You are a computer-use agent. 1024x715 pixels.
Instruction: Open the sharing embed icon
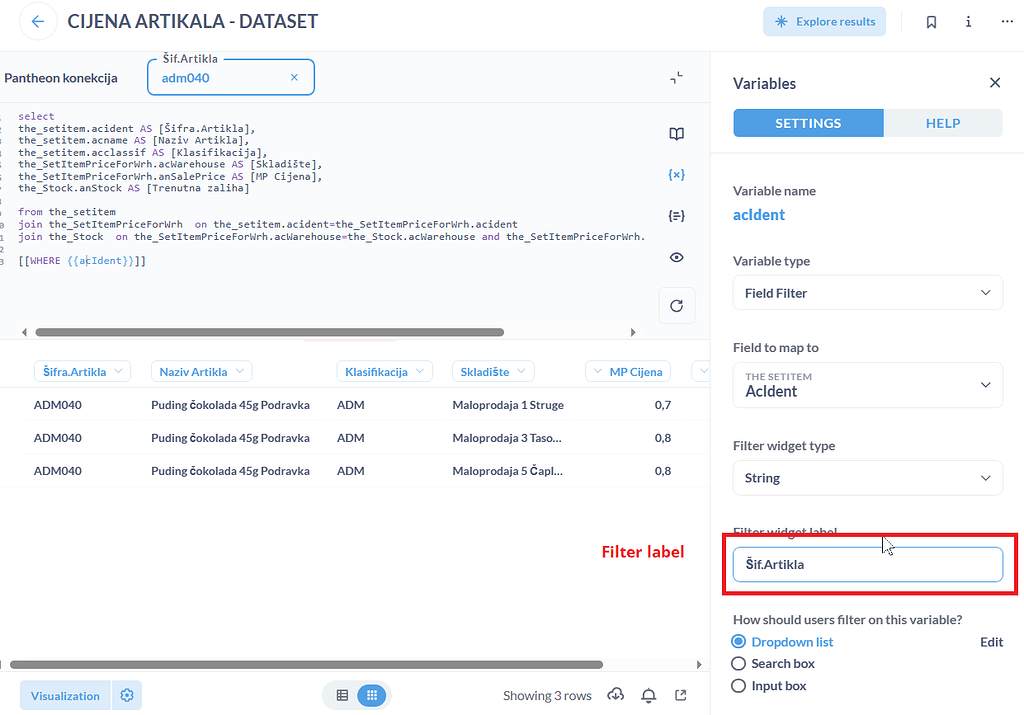[x=682, y=694]
